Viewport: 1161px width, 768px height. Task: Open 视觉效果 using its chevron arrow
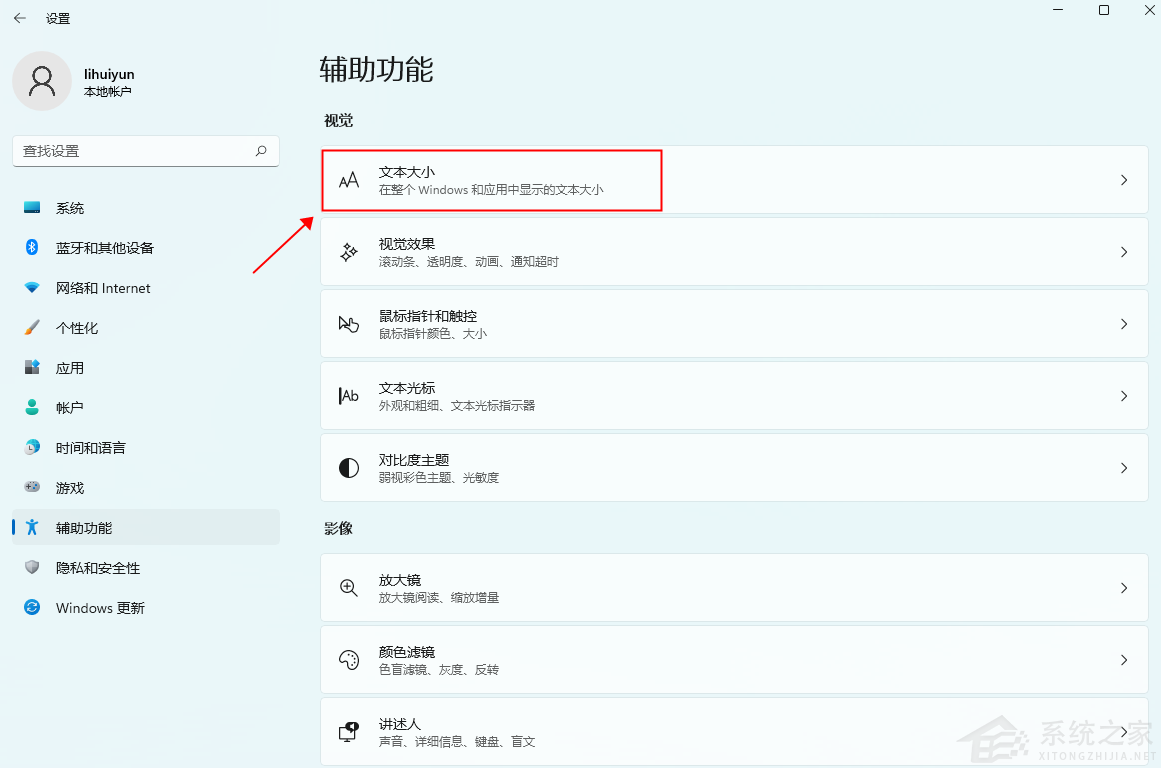1124,252
